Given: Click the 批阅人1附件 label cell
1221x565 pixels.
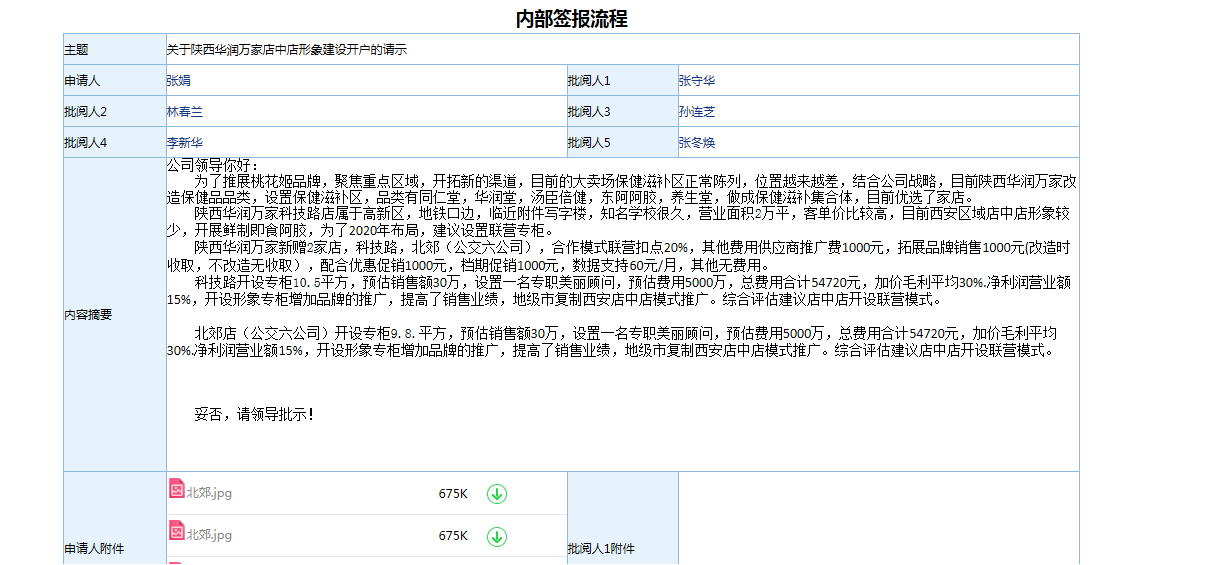Looking at the screenshot, I should (x=601, y=549).
